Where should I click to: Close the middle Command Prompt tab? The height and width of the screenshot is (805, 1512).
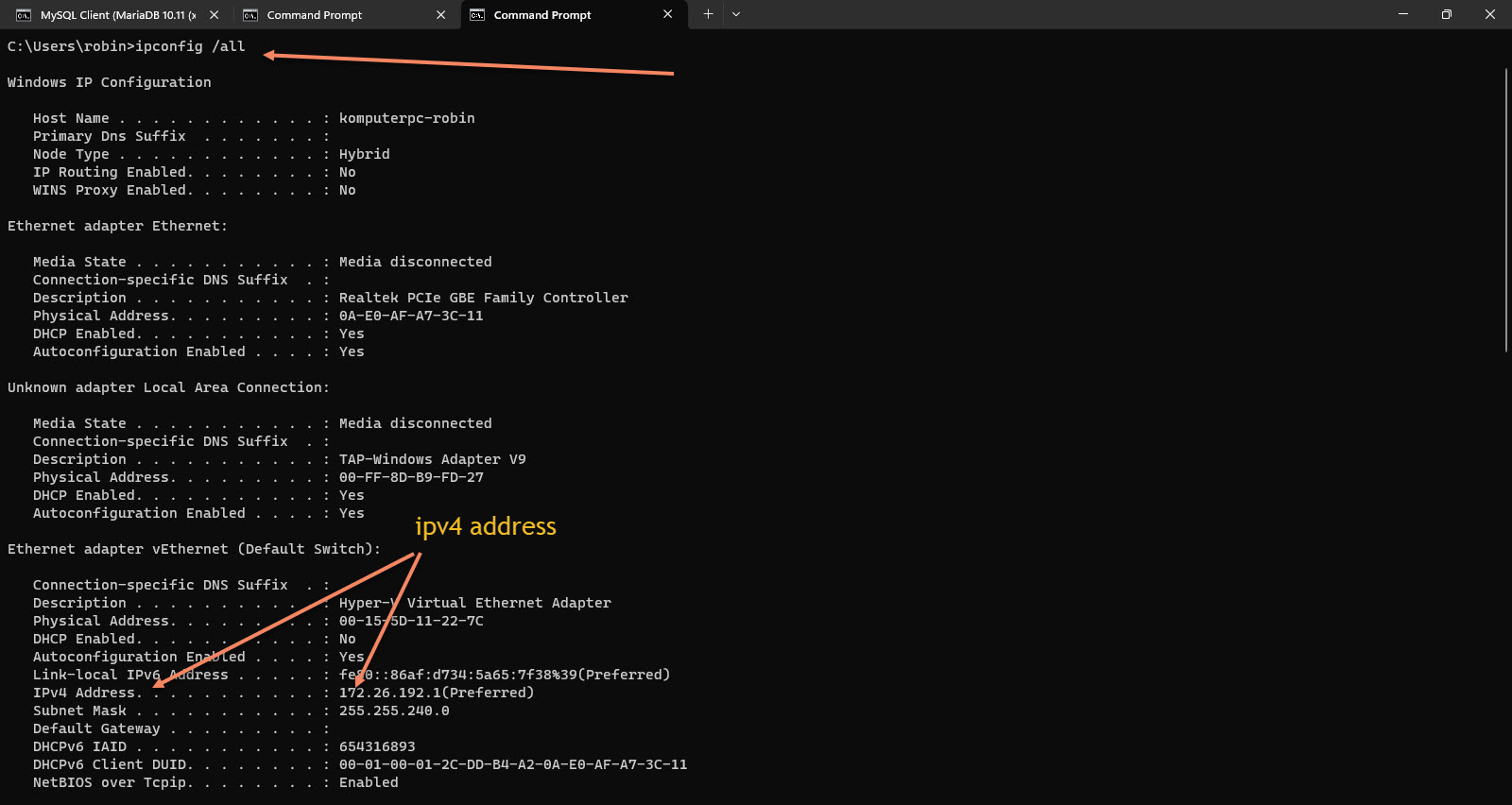pos(440,15)
